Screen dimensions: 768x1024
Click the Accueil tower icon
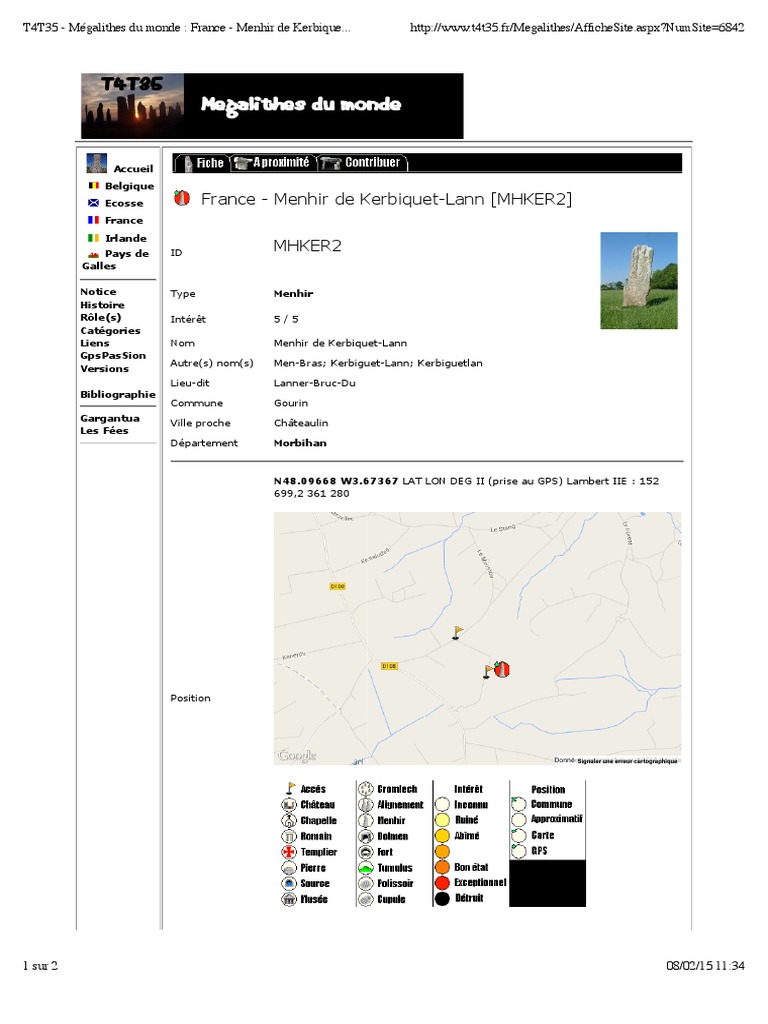point(97,163)
